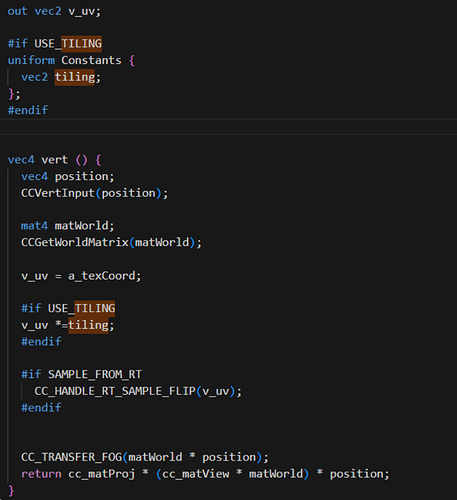Click the closing brace of the vert function
This screenshot has height=500, width=457.
(x=11, y=490)
